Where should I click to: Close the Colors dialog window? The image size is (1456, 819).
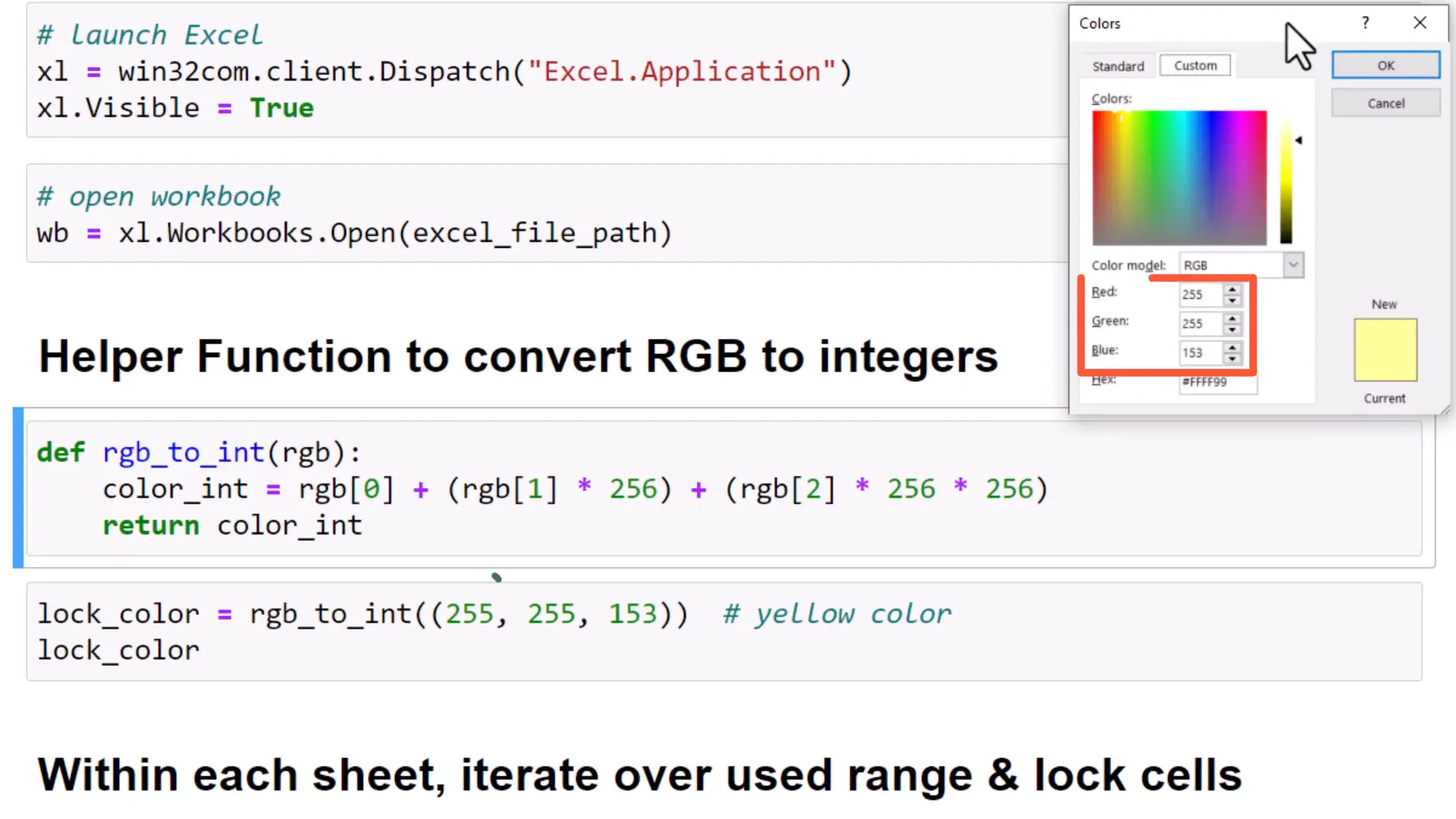click(x=1420, y=23)
